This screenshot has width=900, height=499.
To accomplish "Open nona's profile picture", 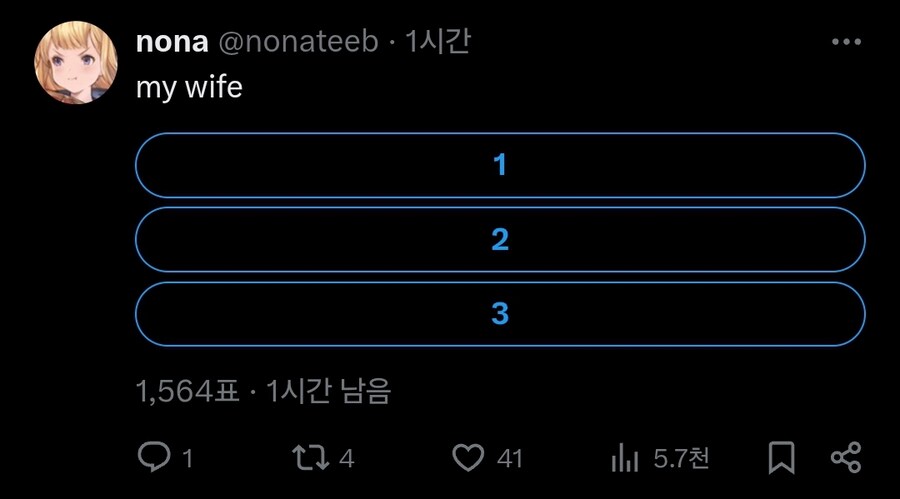I will [77, 62].
